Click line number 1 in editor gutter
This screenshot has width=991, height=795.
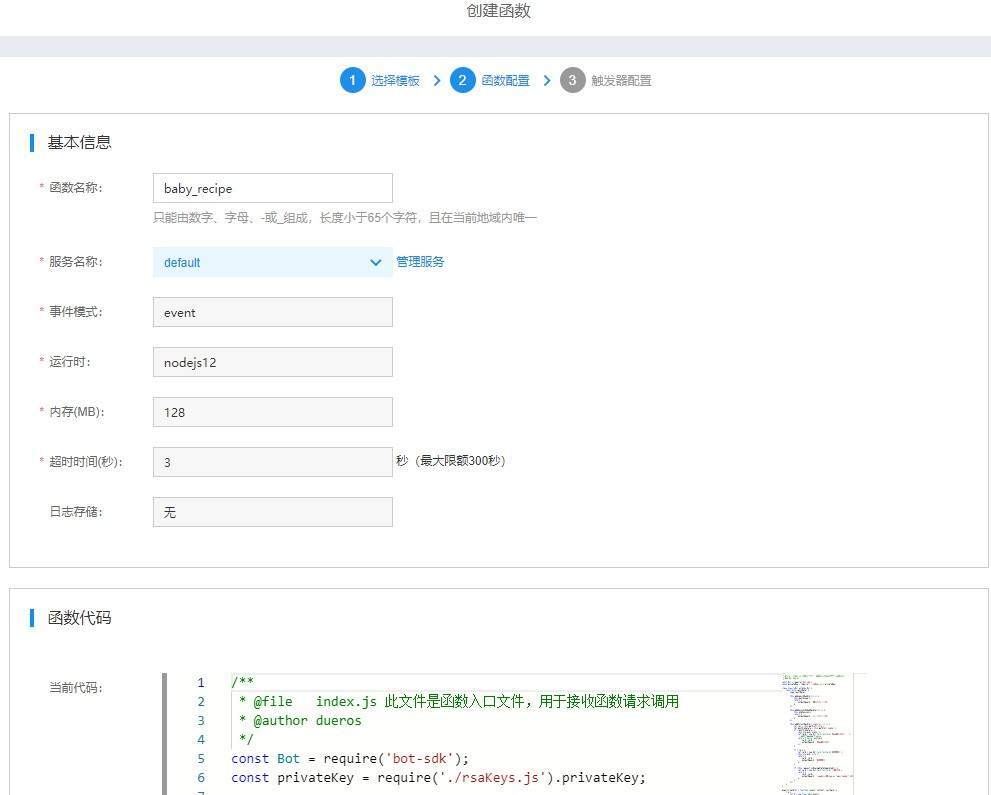(x=201, y=683)
